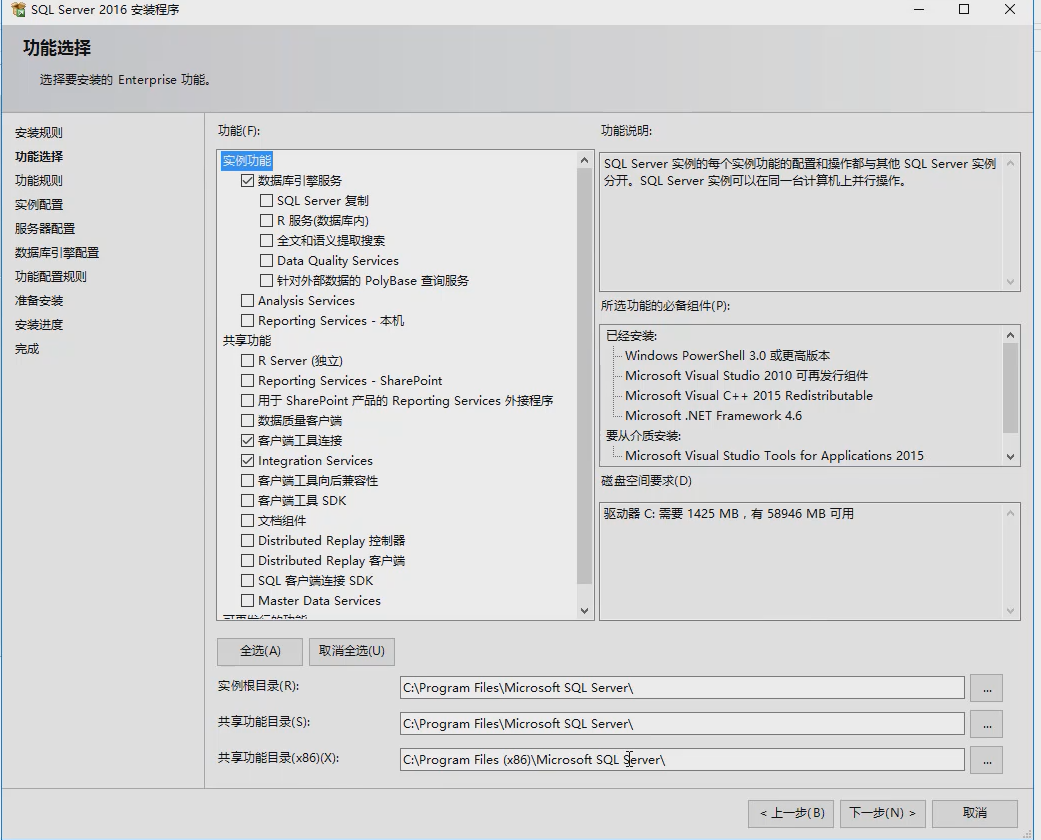Uncheck Integration Services checkbox
Viewport: 1041px width, 840px height.
click(247, 460)
